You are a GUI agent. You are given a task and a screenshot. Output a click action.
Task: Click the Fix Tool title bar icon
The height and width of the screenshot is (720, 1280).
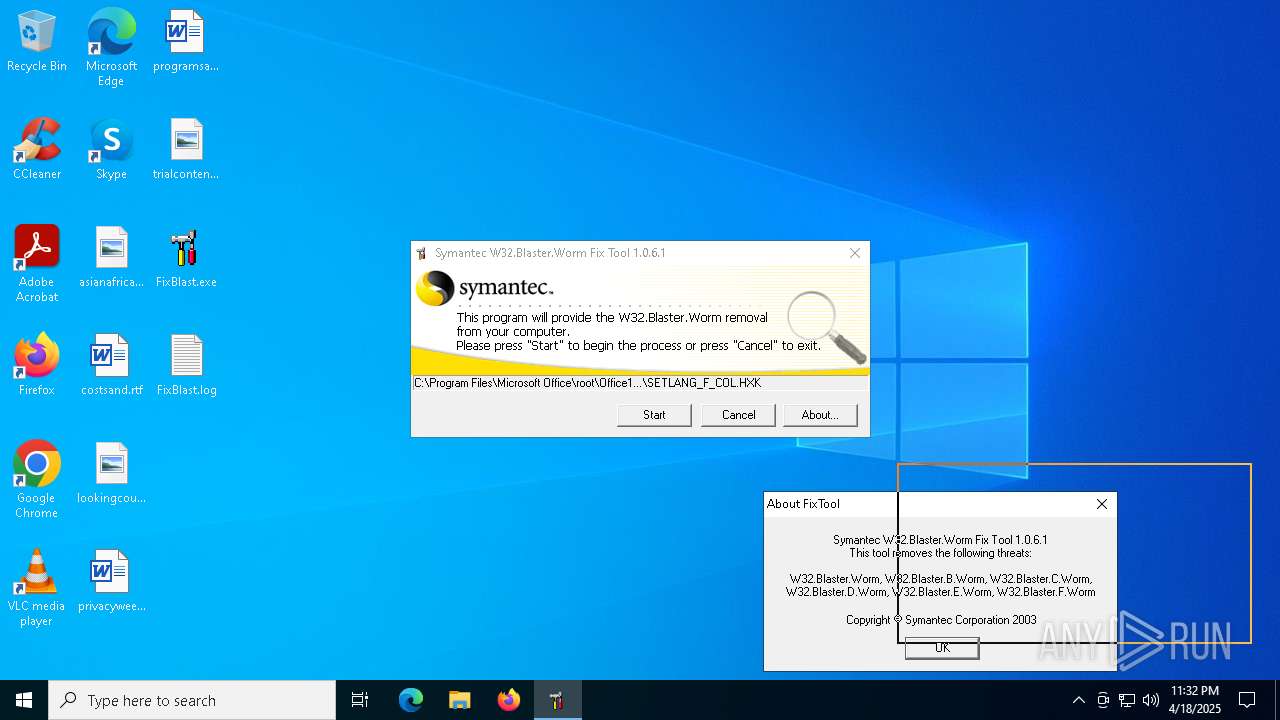point(422,253)
